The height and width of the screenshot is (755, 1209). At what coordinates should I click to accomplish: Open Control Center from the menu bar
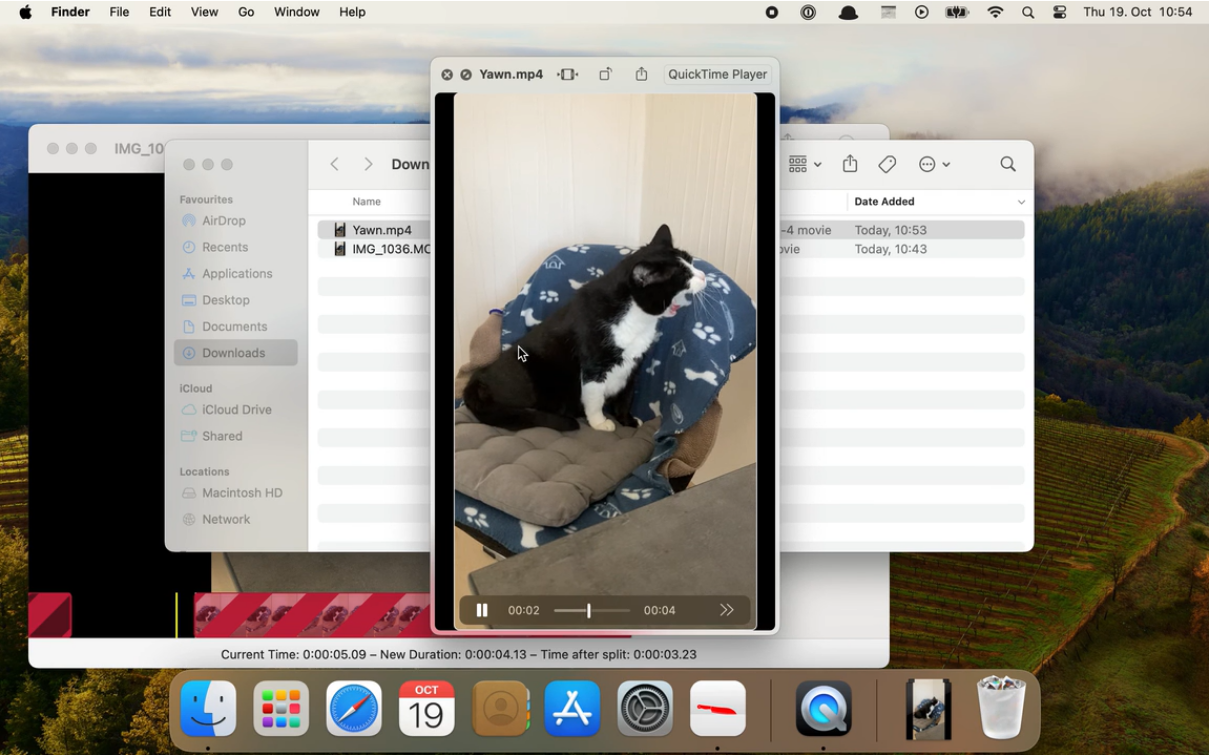(x=1060, y=12)
